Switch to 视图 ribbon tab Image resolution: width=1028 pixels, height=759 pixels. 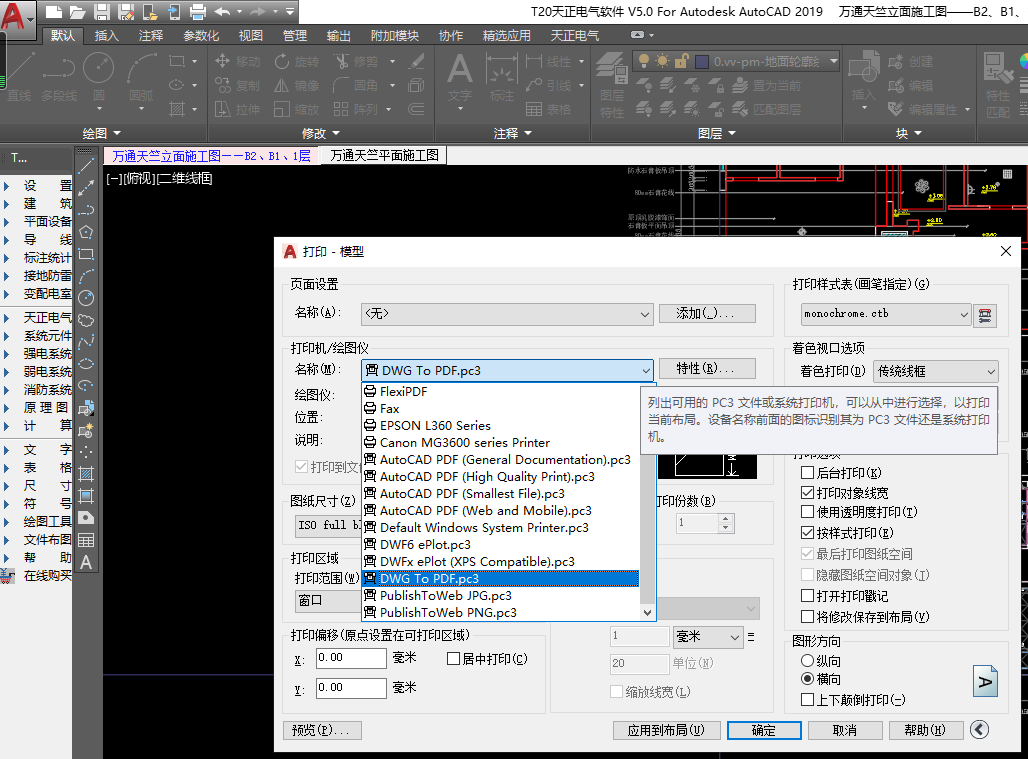pos(250,35)
